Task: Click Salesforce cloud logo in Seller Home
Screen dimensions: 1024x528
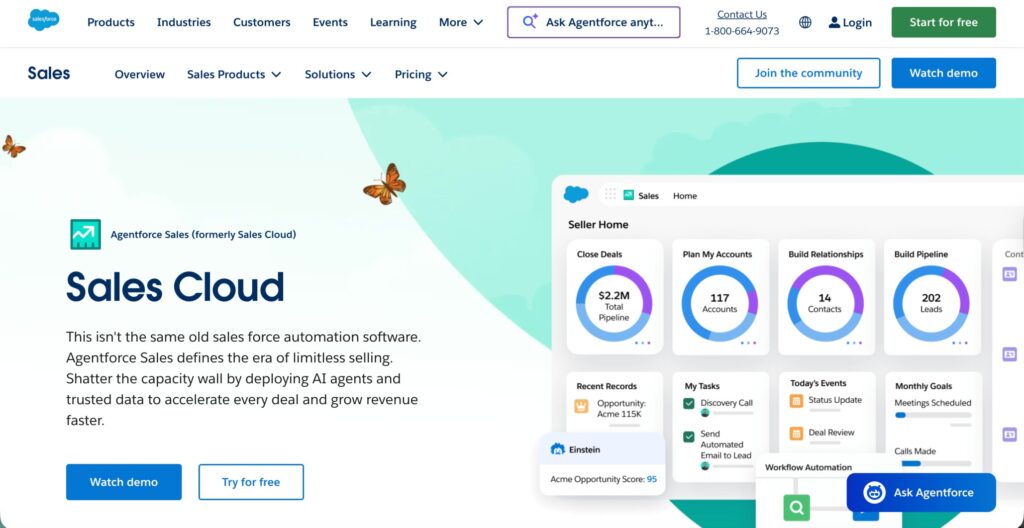Action: 576,194
